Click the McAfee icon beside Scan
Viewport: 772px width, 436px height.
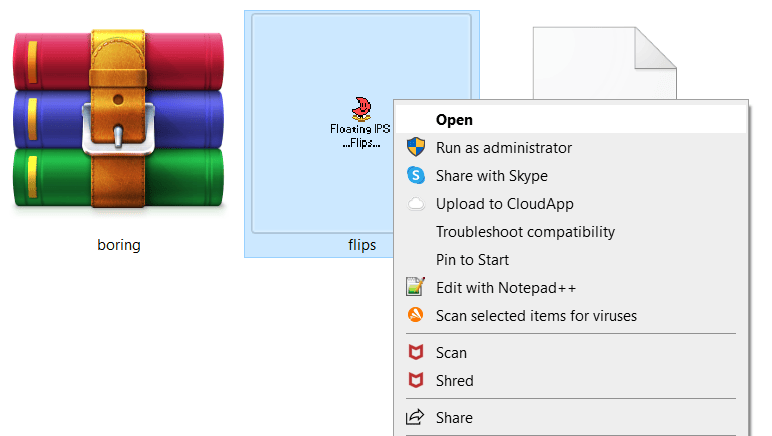pyautogui.click(x=415, y=353)
